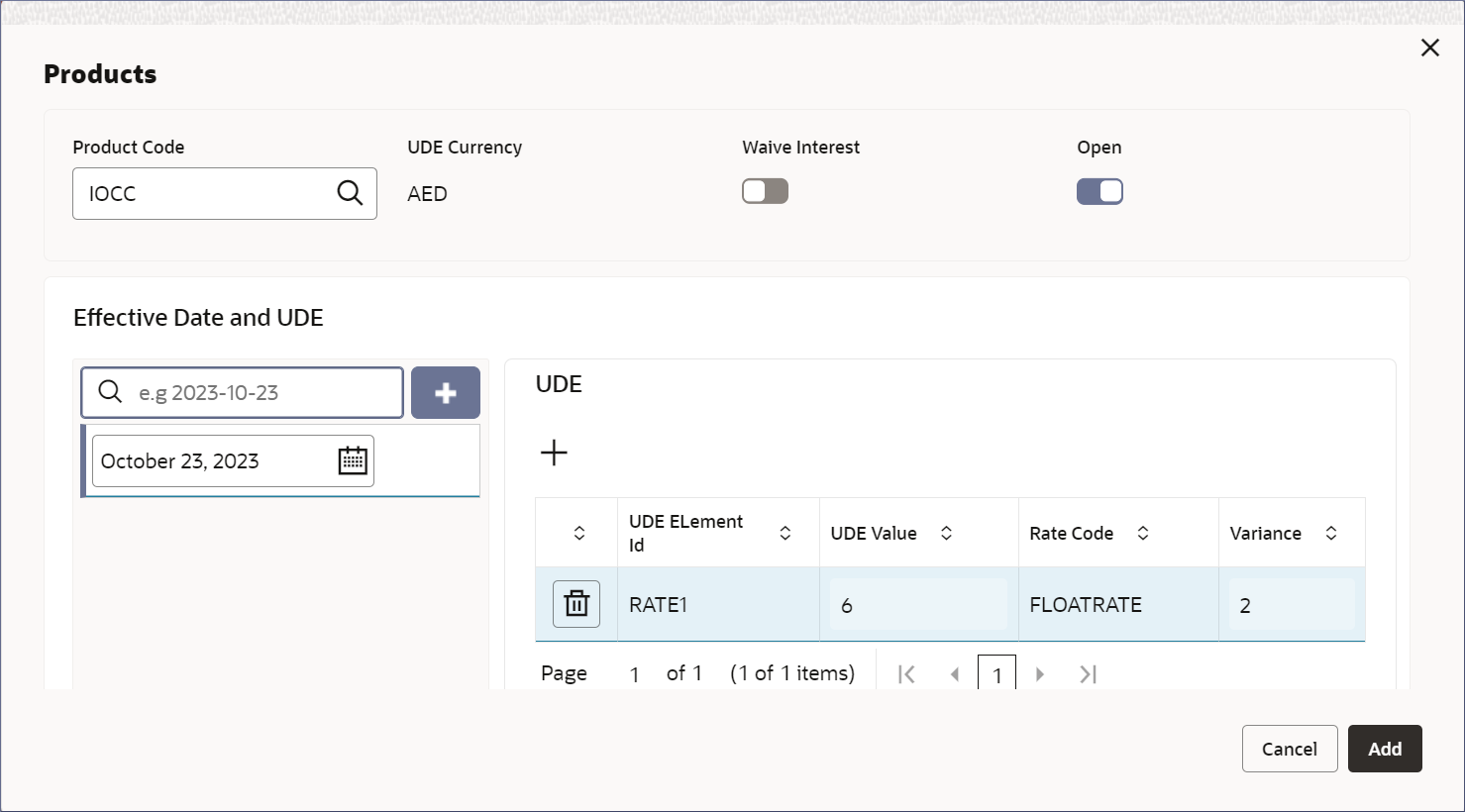Delete the RATE1 row with the trash icon
The width and height of the screenshot is (1465, 812).
point(576,604)
